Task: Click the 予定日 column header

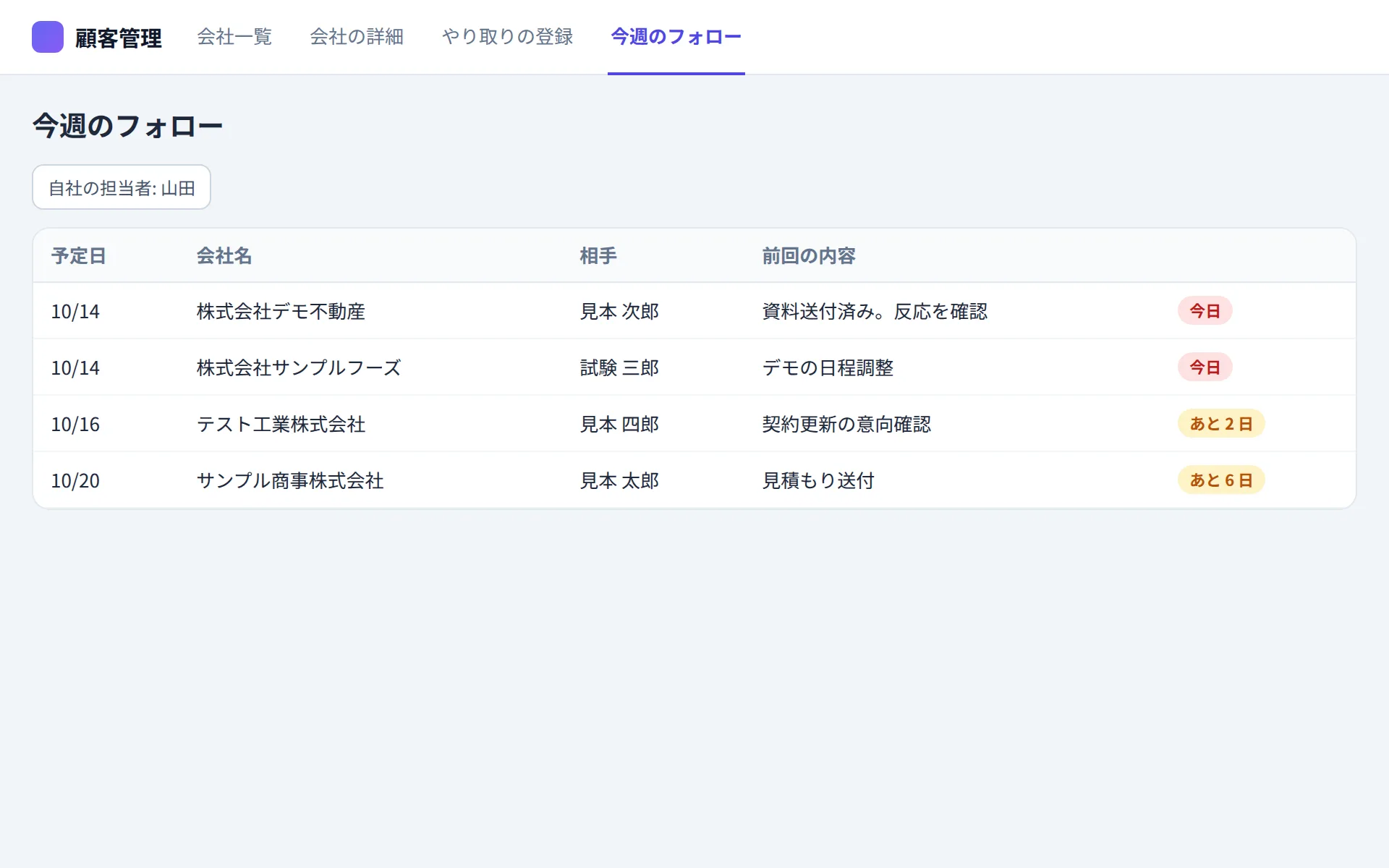Action: 79,256
